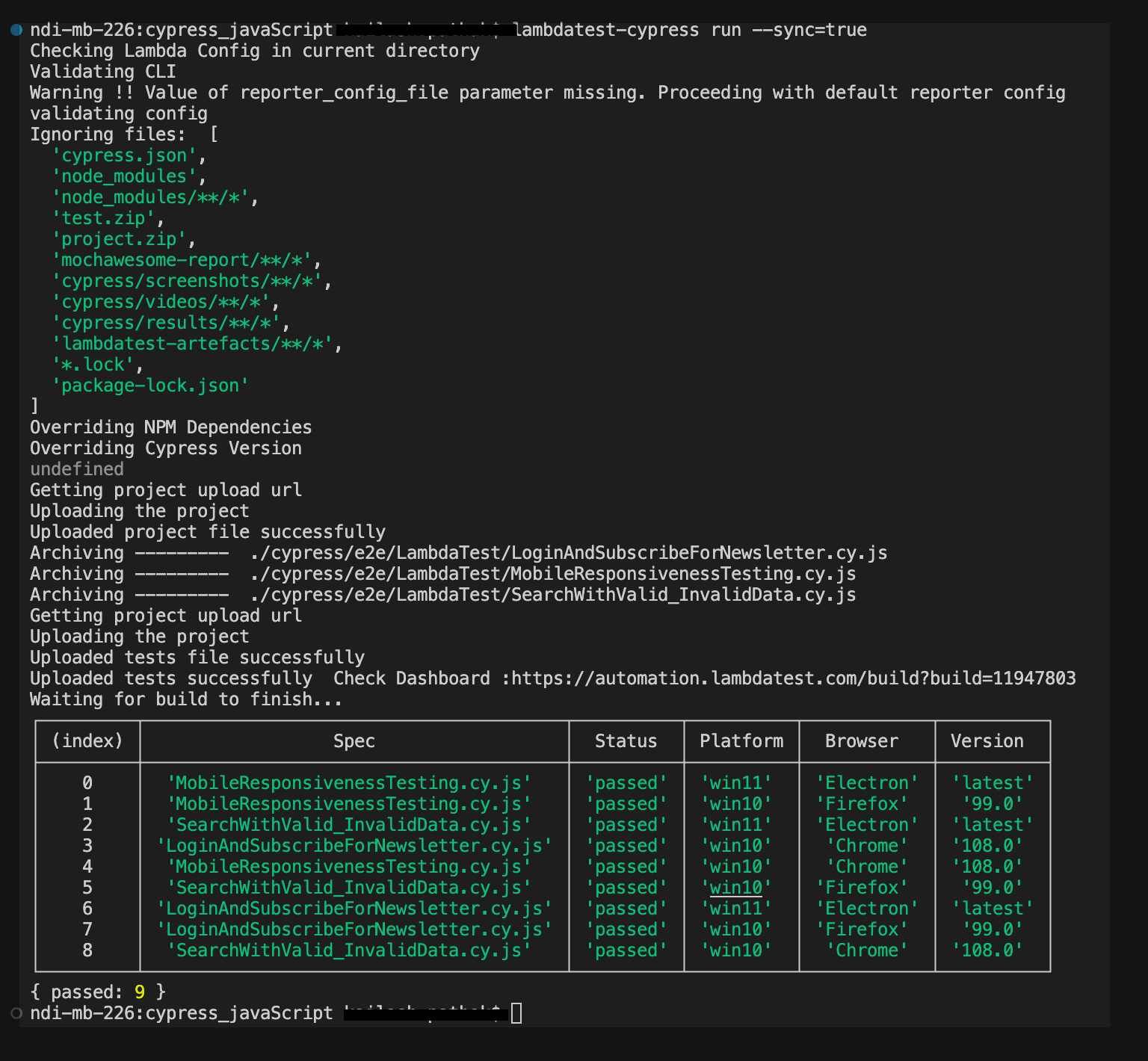
Task: Click the yellow passed count '9'
Action: (139, 992)
